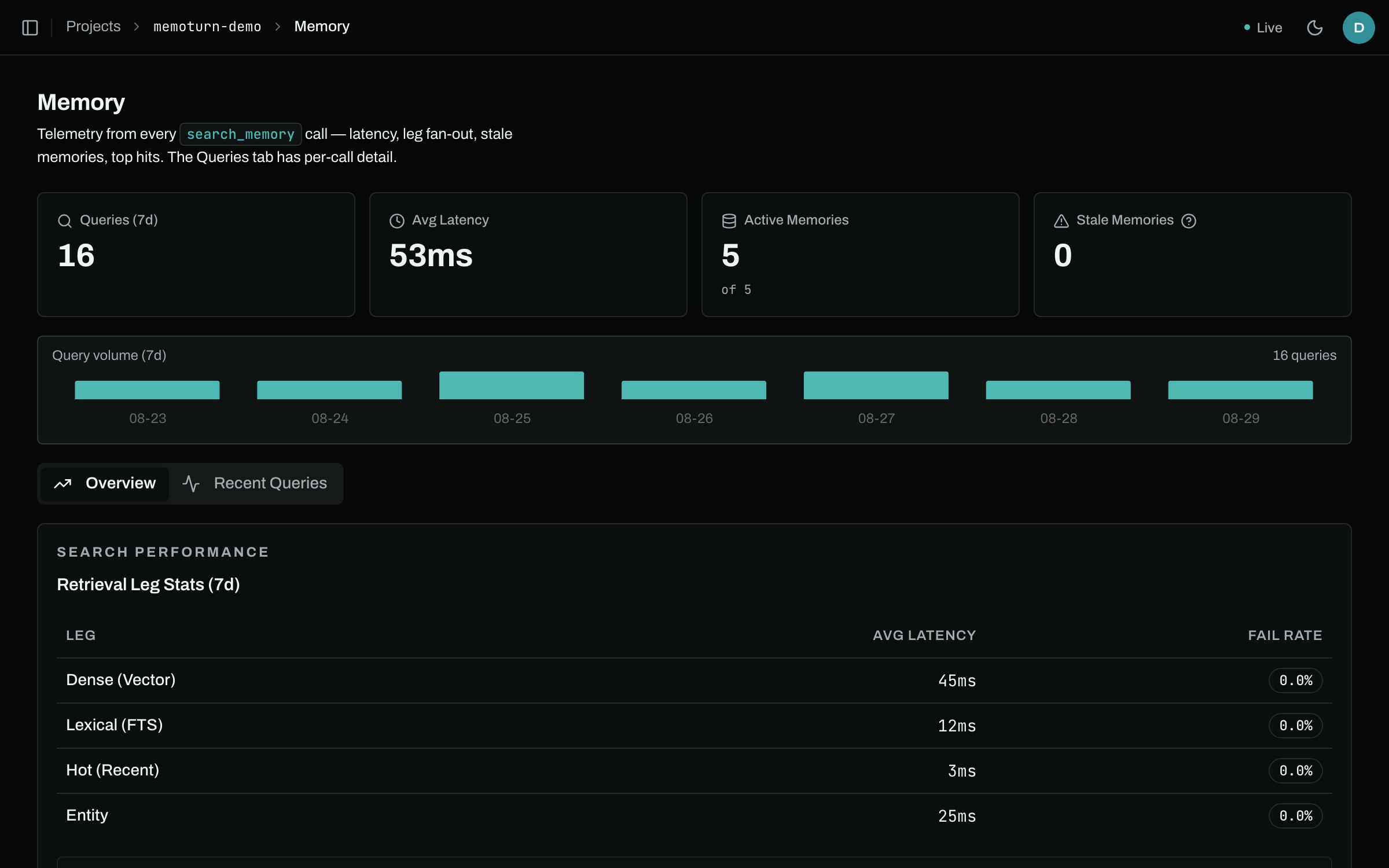Click the Live status indicator
1389x868 pixels.
point(1263,28)
